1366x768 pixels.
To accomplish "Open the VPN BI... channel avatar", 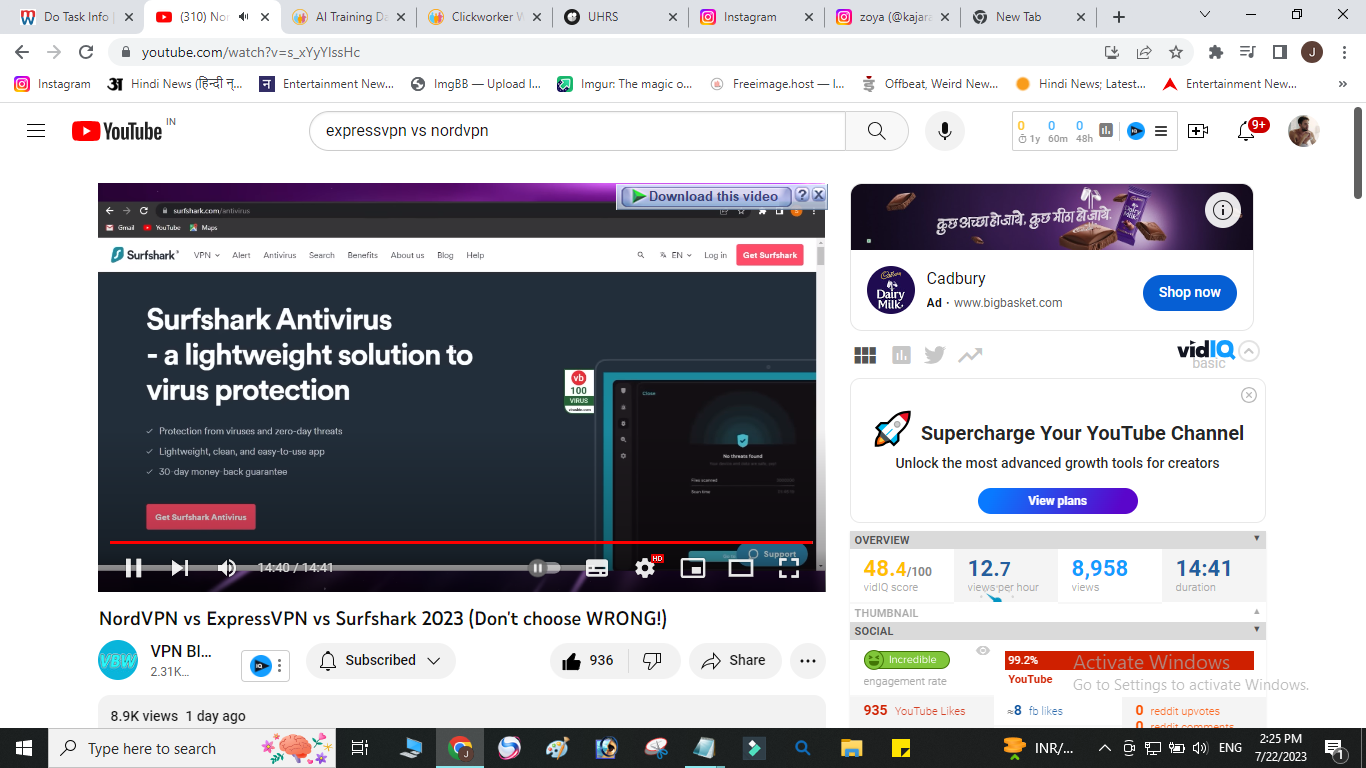I will 118,661.
